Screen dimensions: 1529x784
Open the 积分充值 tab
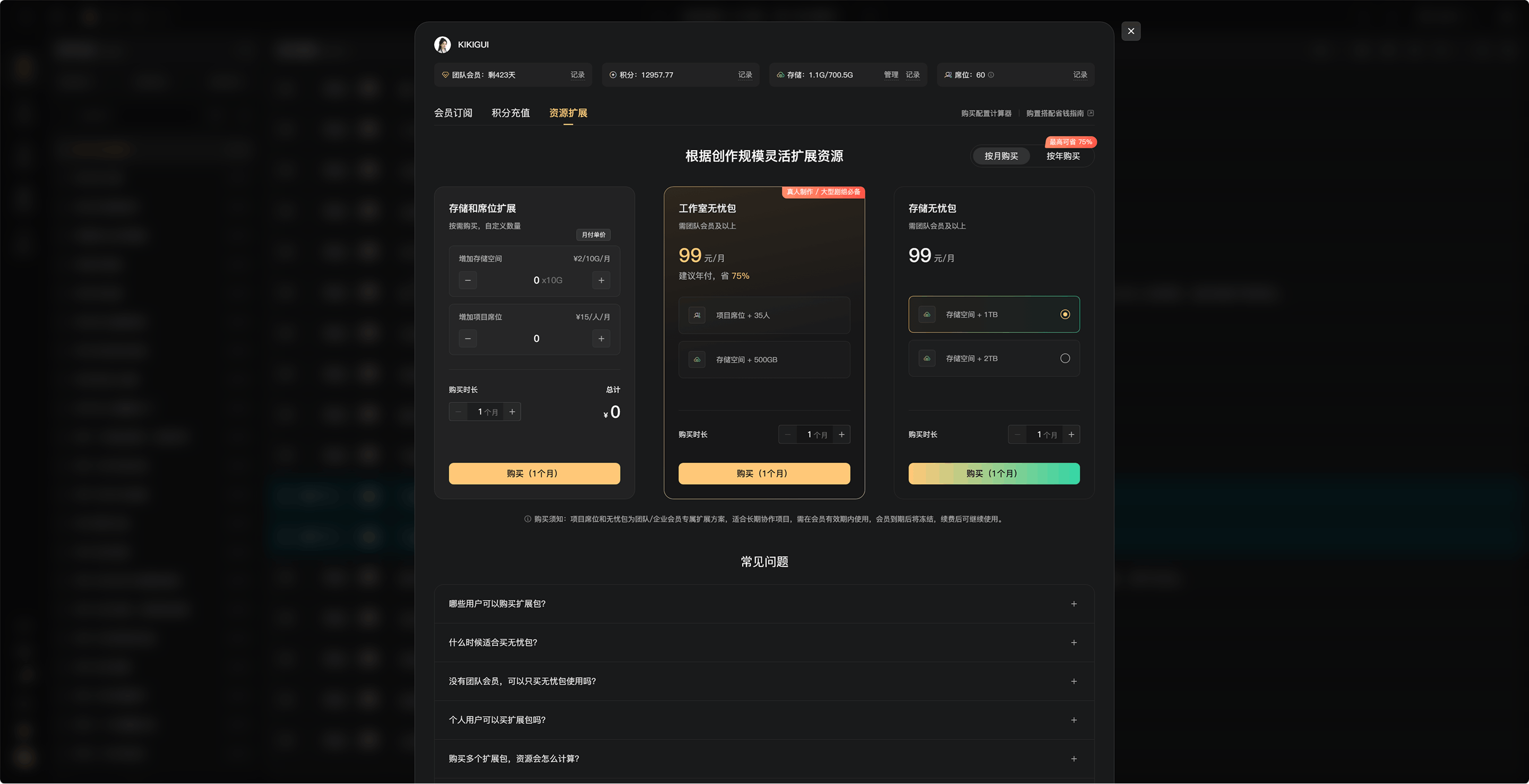510,113
